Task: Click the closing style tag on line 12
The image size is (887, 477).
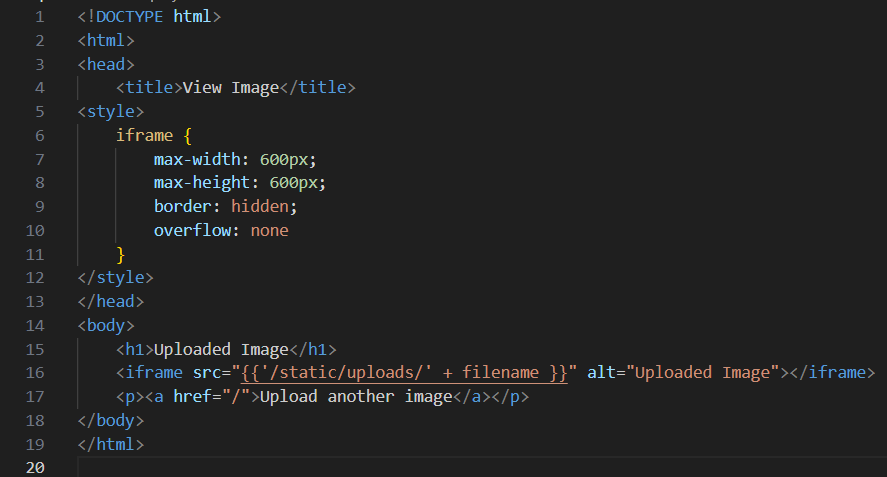Action: 115,278
